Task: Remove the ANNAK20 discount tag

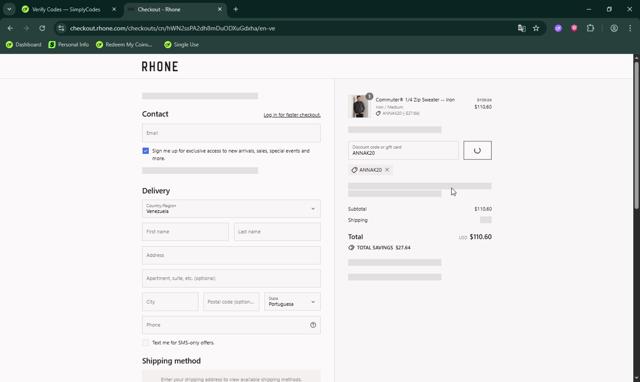Action: (x=387, y=170)
